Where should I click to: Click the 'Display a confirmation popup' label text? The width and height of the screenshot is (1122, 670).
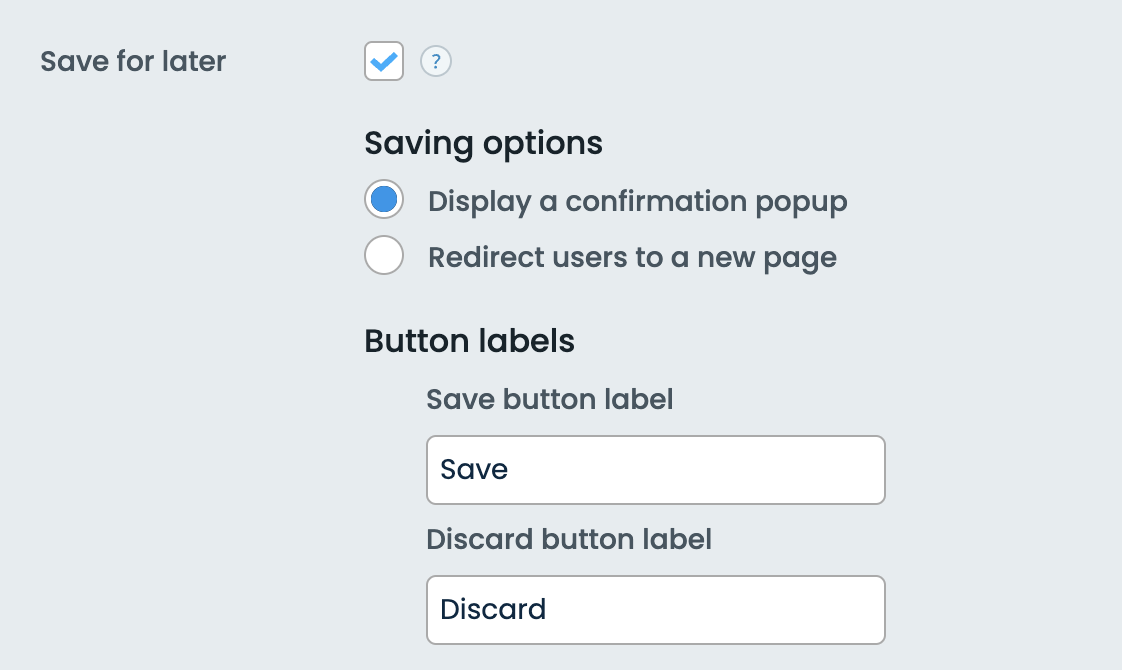click(x=637, y=201)
